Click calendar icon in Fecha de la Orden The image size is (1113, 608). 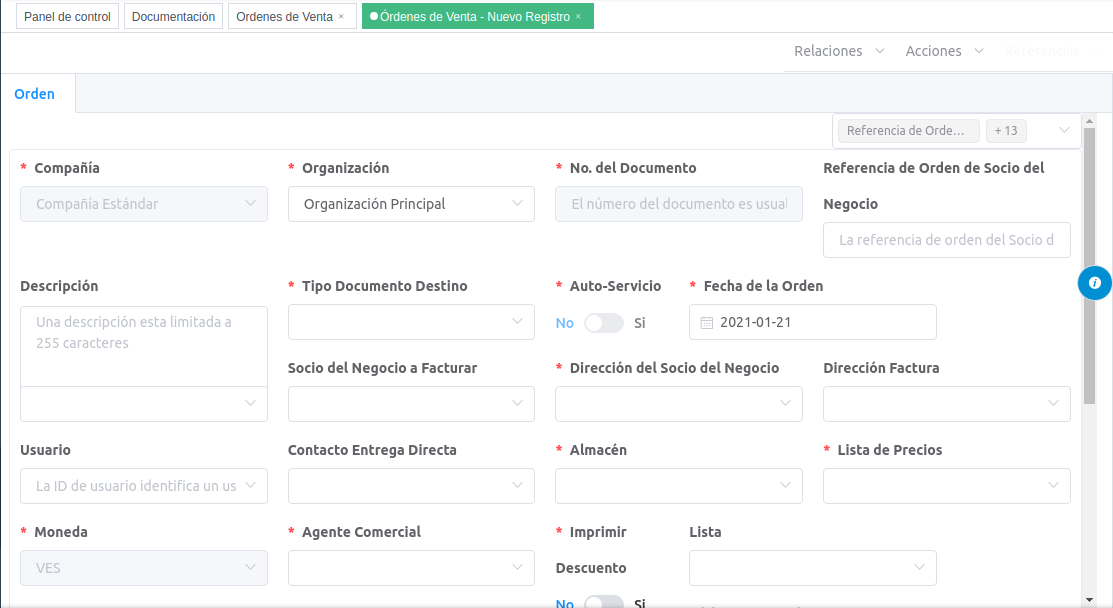pos(706,323)
